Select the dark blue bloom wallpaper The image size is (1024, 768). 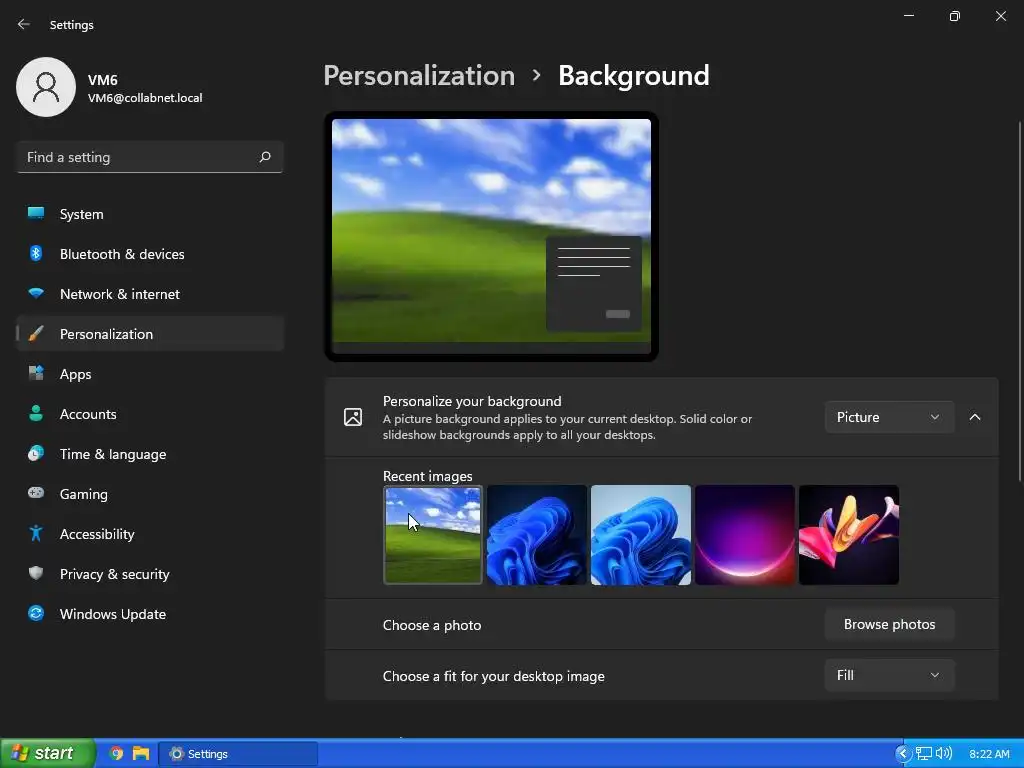tap(537, 535)
